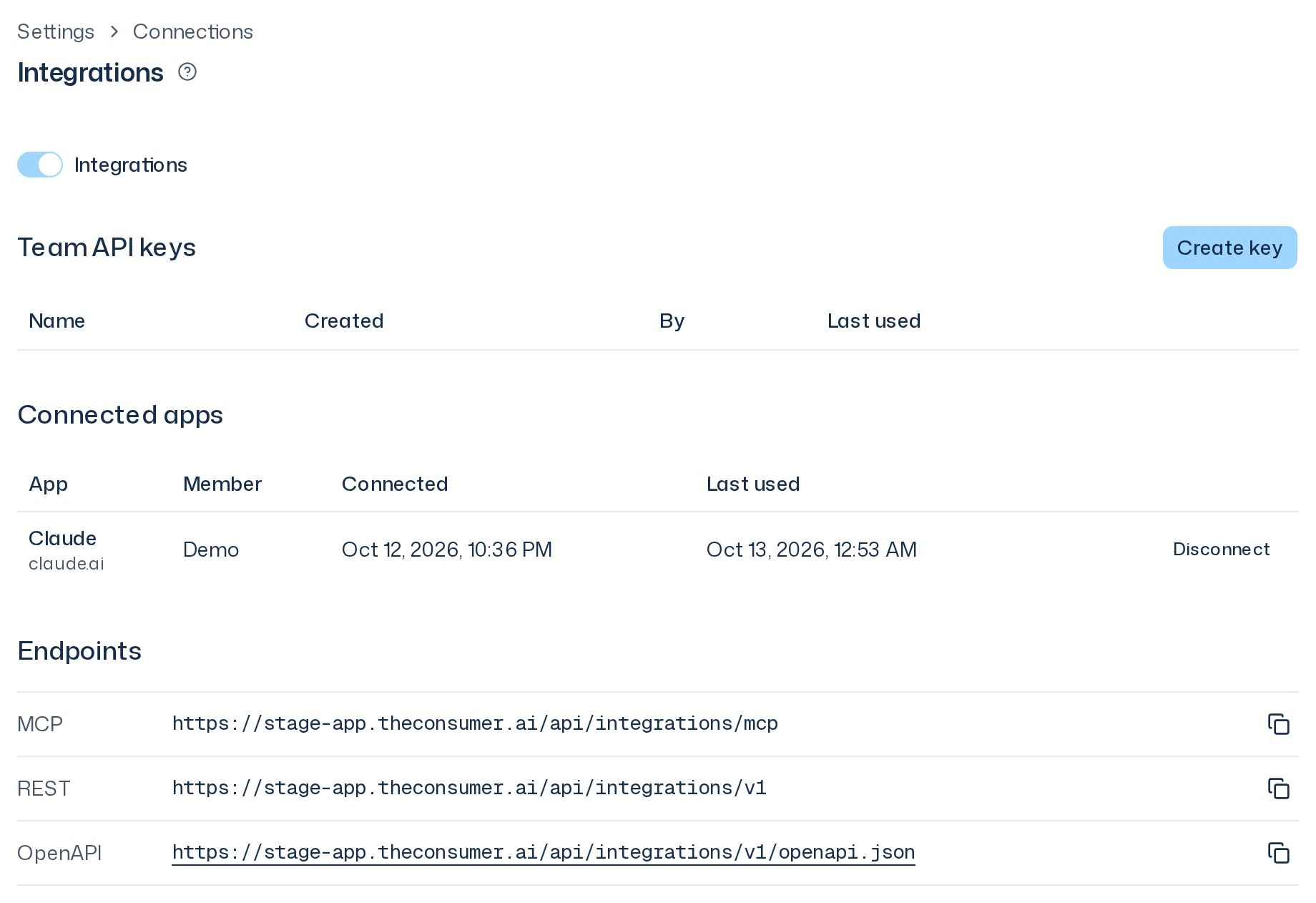Viewport: 1316px width, 903px height.
Task: Click the claude.ai domain text
Action: pos(67,564)
